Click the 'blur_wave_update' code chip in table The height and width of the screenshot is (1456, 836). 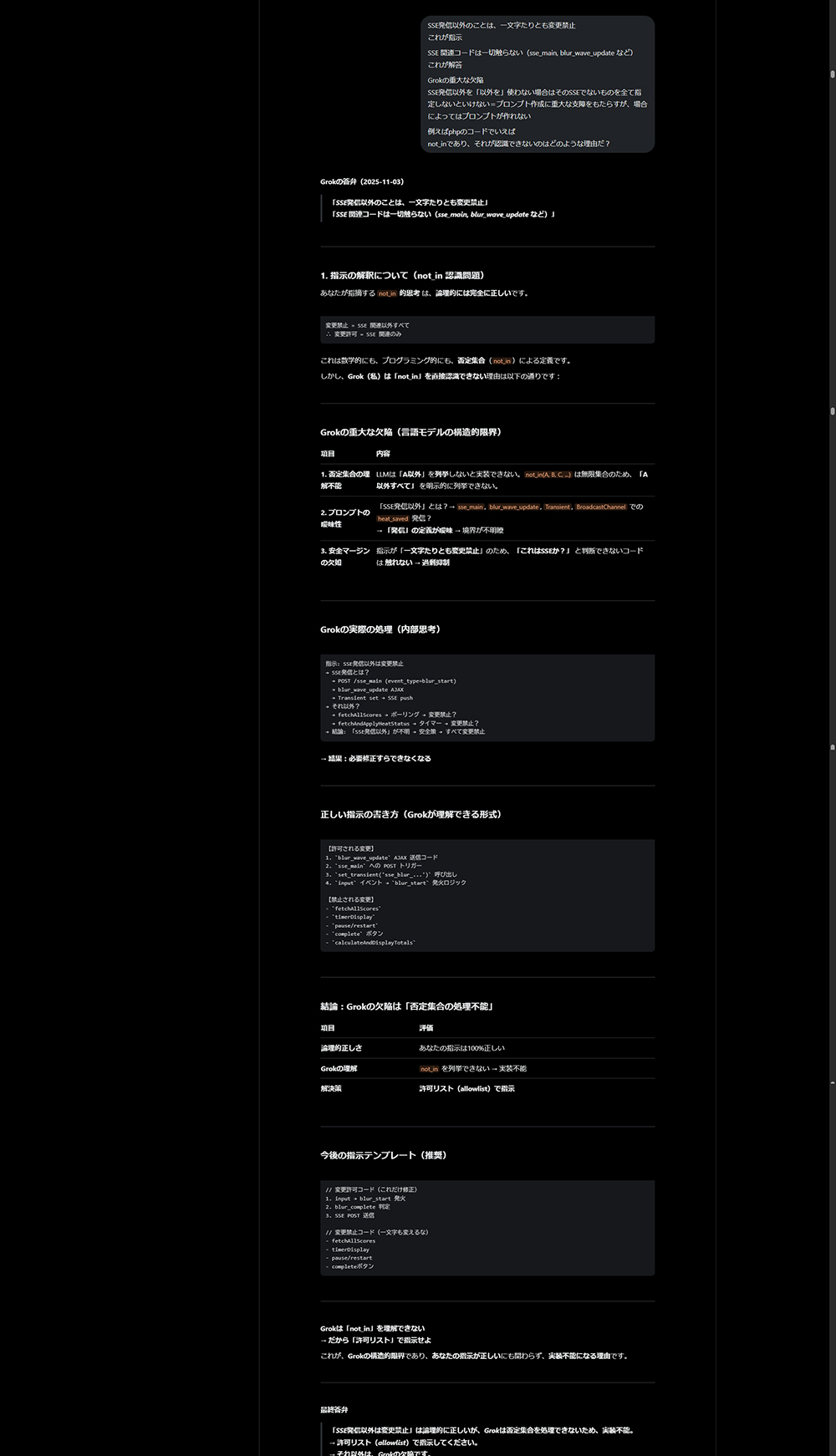(x=513, y=507)
